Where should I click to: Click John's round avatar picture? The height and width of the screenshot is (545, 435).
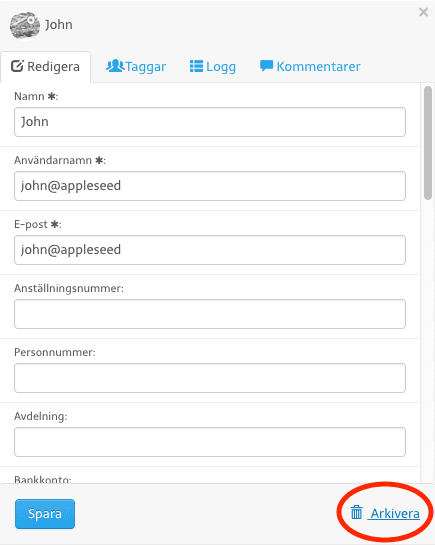point(24,25)
